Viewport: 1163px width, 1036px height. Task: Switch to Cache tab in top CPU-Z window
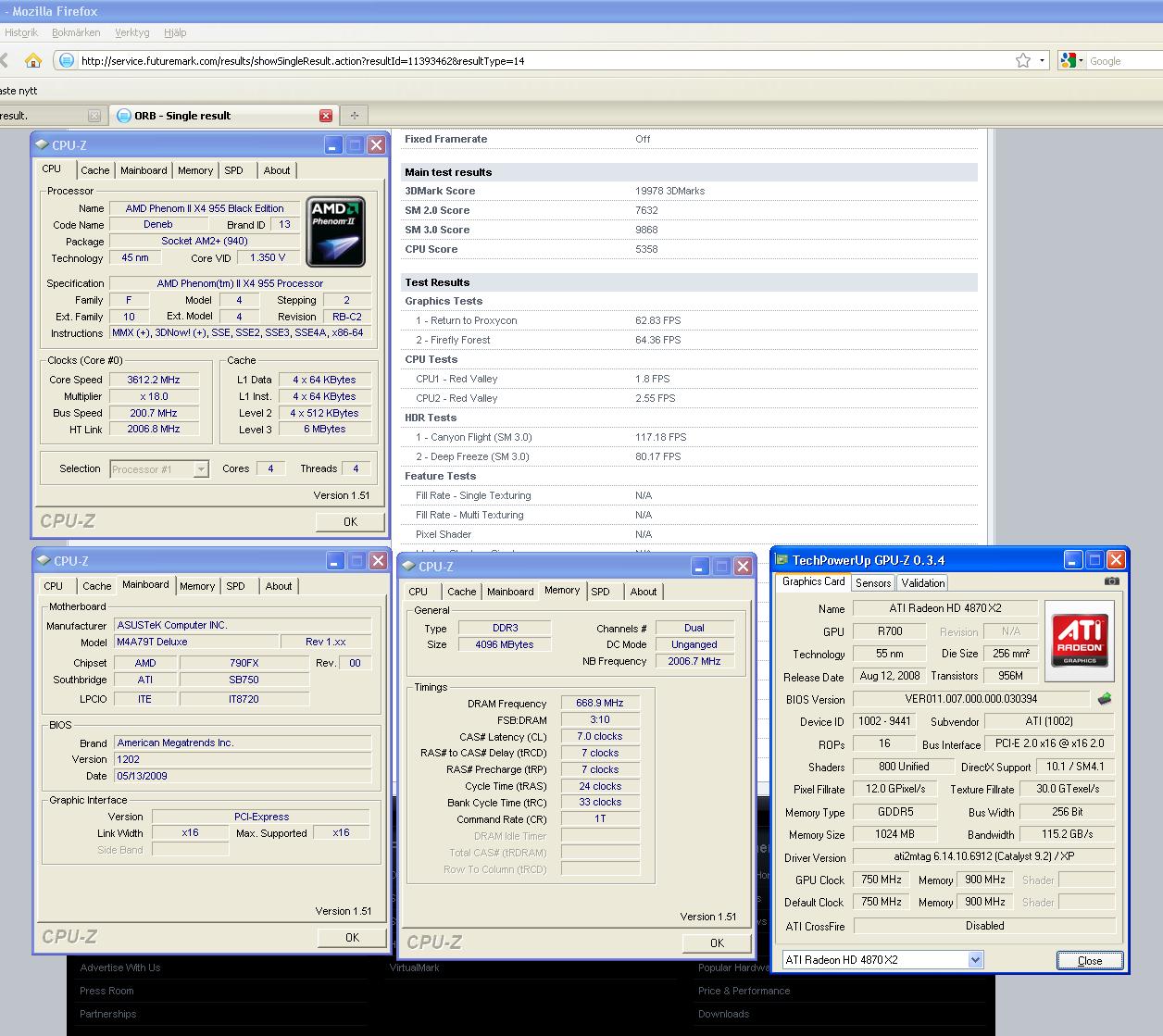pos(94,170)
